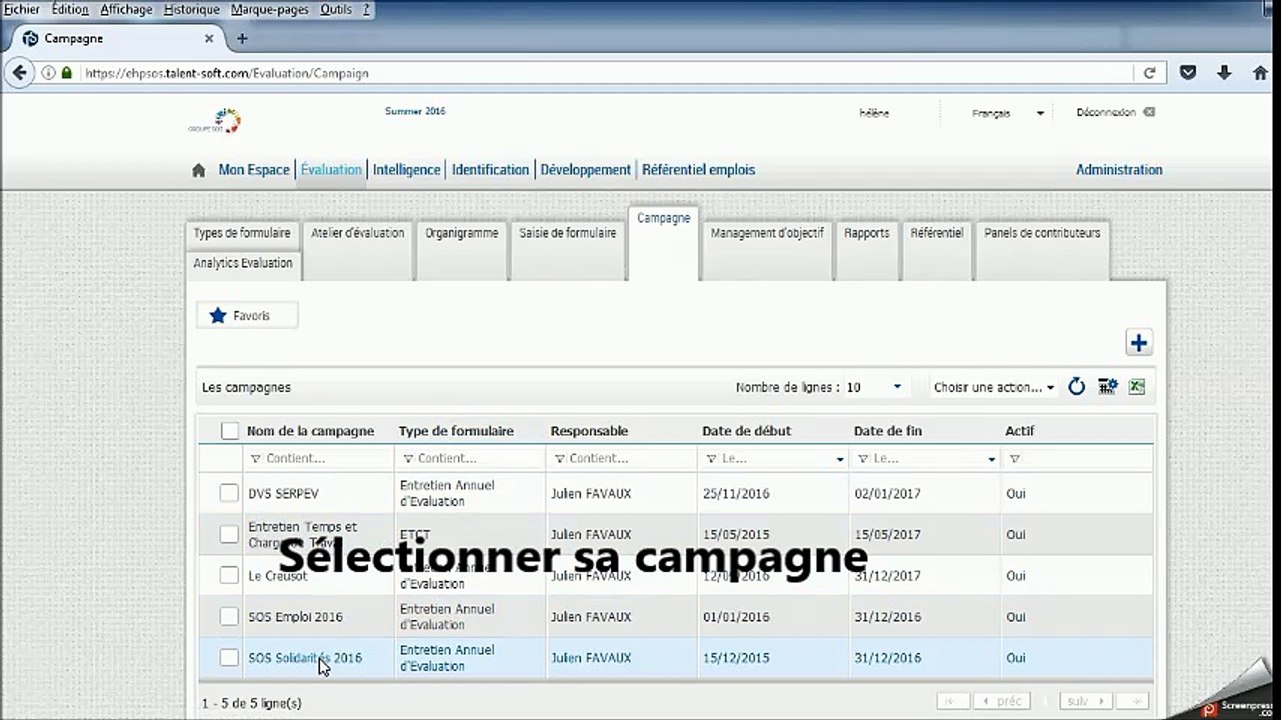Click the home icon beside Mon Espace
Viewport: 1281px width, 720px height.
(199, 171)
